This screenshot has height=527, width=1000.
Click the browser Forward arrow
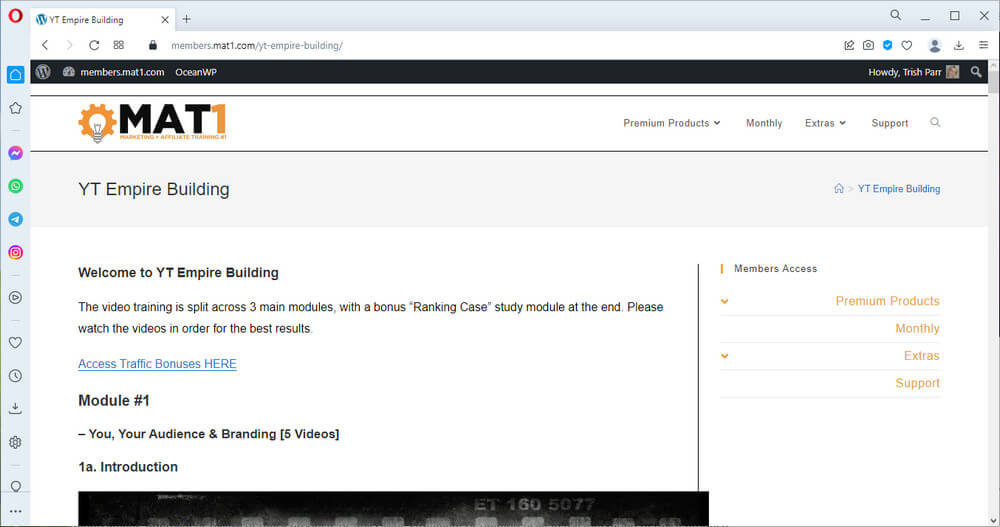pyautogui.click(x=69, y=45)
